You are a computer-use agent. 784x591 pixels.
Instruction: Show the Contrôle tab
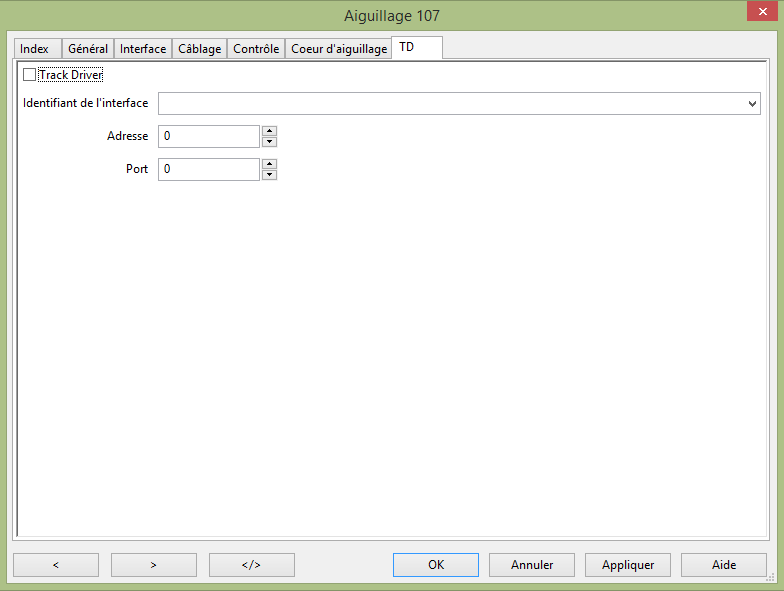(256, 49)
